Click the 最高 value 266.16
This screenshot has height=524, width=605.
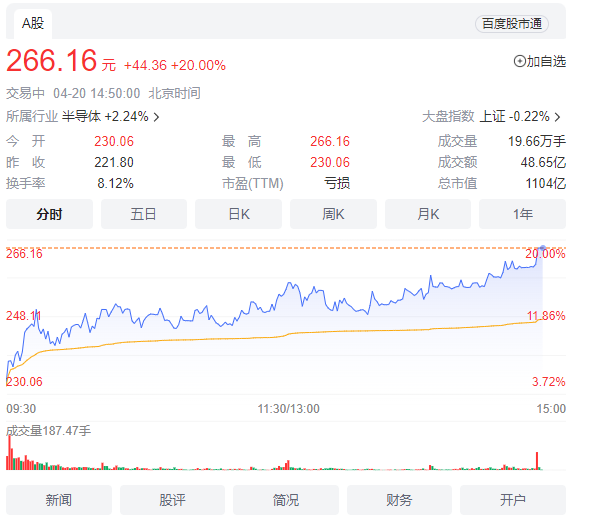click(330, 141)
